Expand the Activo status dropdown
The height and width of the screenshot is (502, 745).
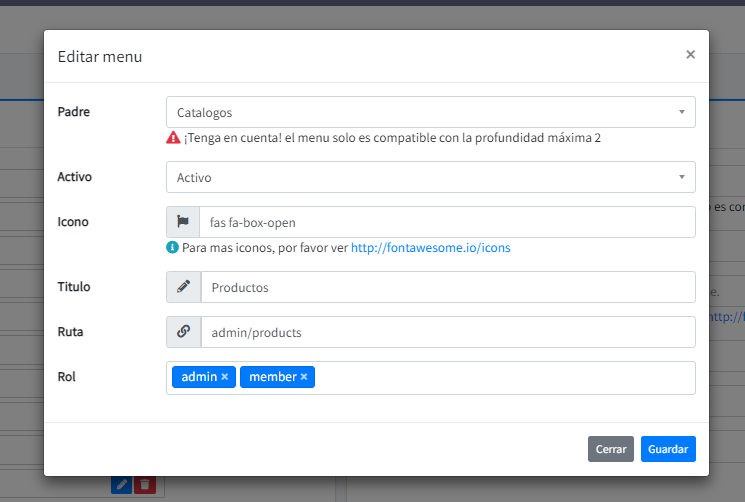(430, 177)
